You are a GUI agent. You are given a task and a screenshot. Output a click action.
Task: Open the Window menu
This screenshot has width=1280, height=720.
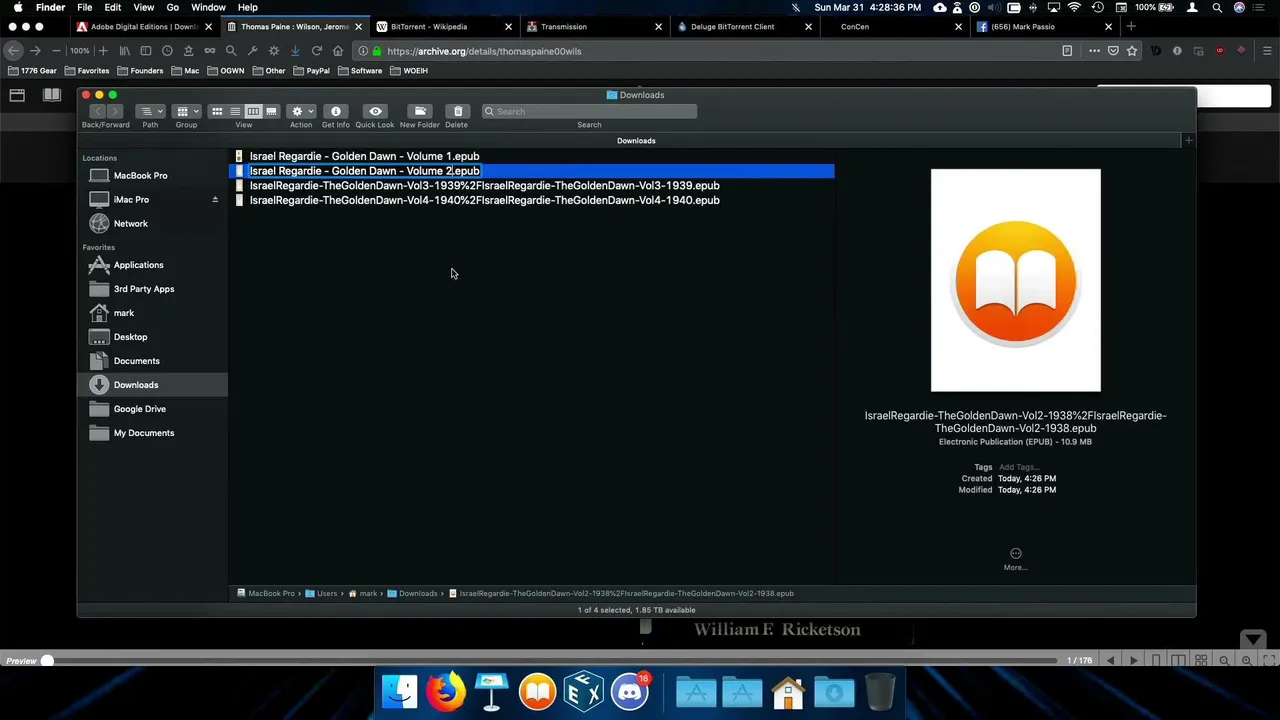point(208,7)
